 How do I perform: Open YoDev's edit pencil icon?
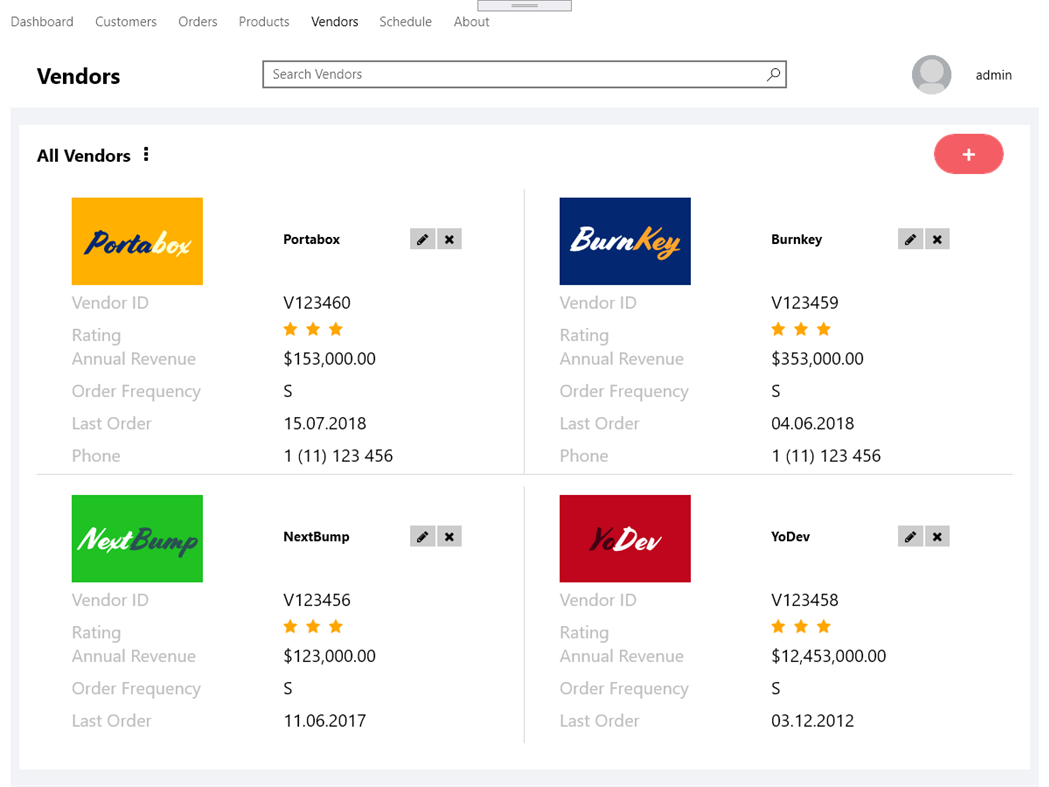910,536
